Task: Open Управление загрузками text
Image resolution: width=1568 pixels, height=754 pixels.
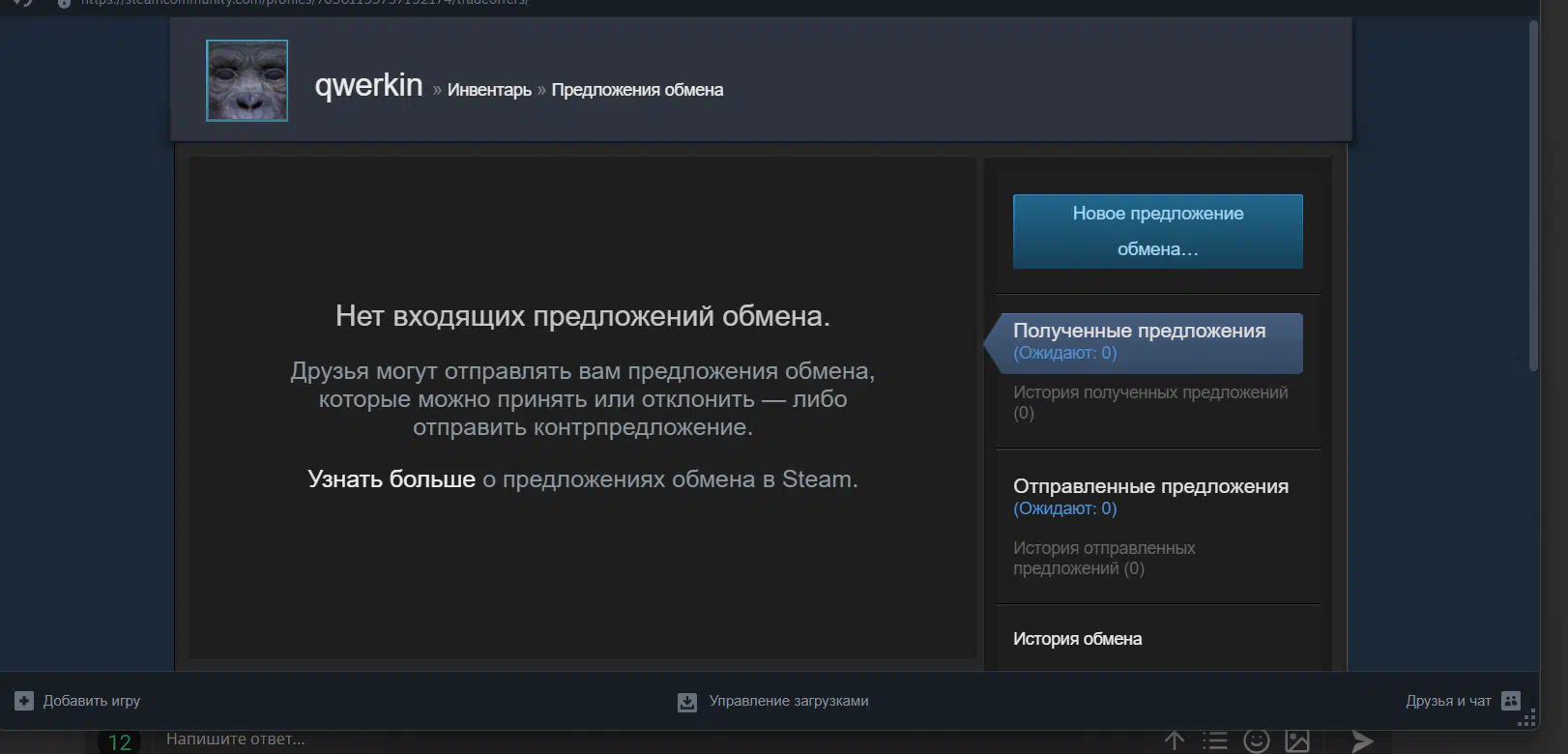Action: [789, 701]
